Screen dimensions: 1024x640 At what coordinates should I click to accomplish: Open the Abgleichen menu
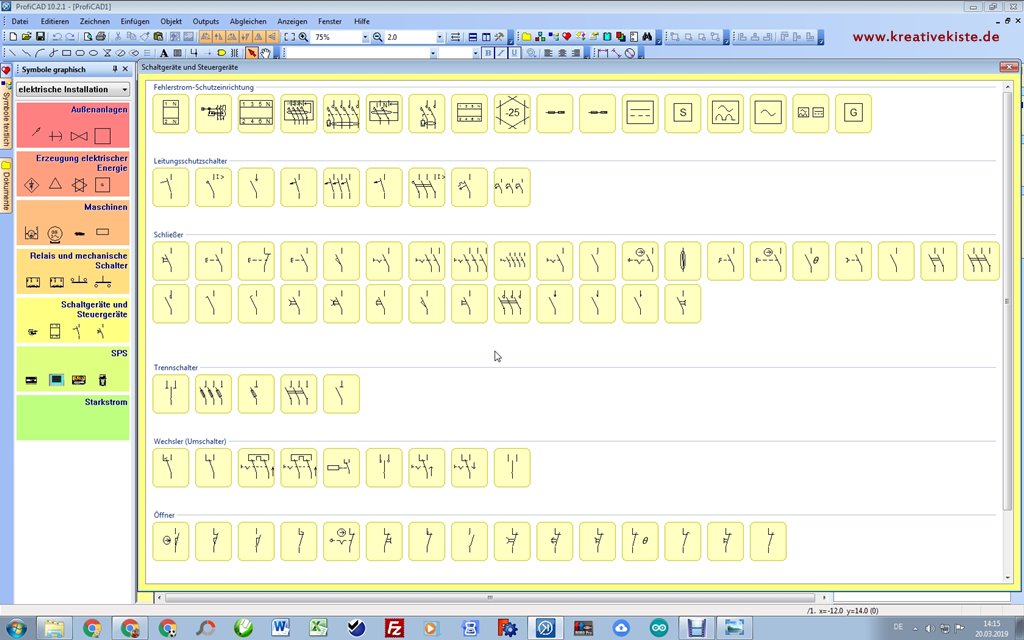pyautogui.click(x=248, y=21)
